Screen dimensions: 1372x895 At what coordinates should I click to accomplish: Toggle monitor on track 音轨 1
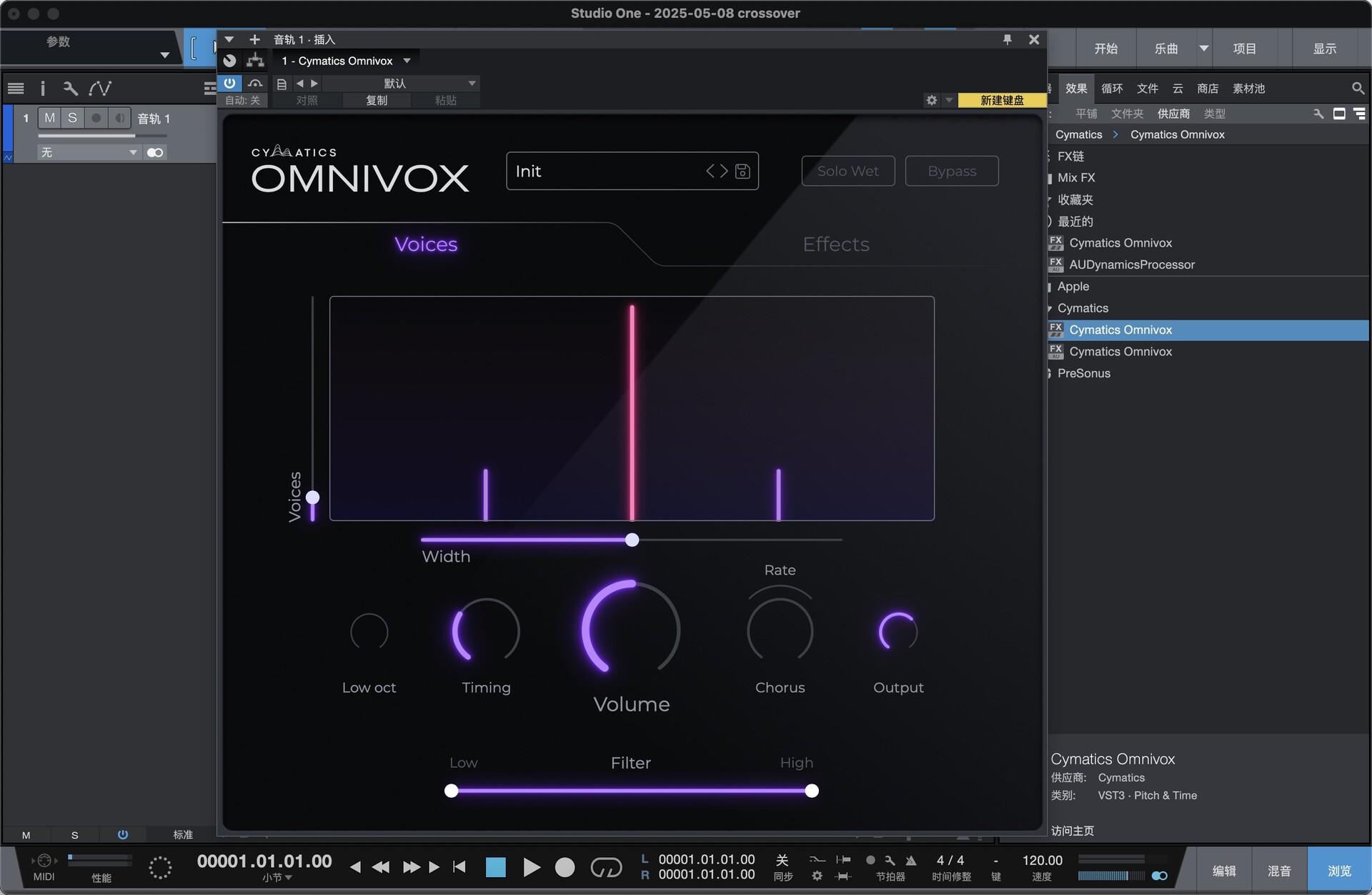119,118
